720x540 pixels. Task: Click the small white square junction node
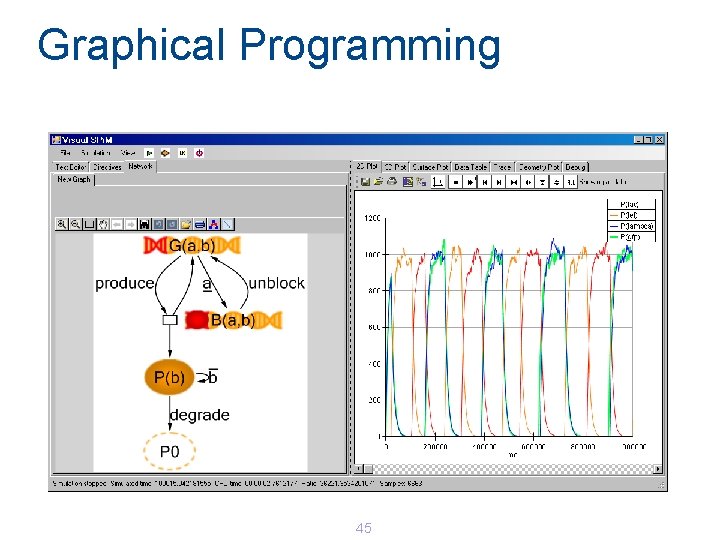[x=170, y=320]
